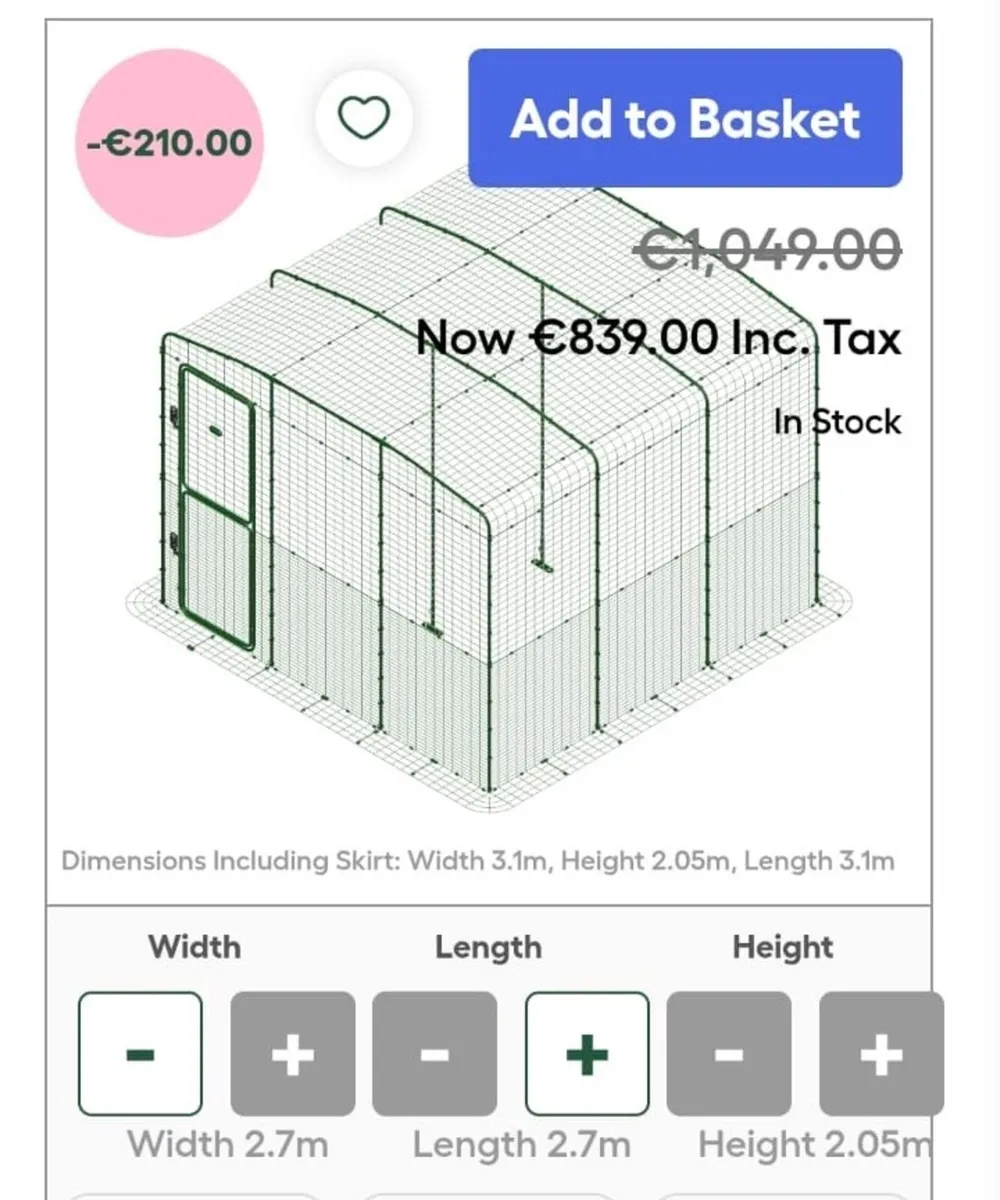Click the Height column heading
Screen dimensions: 1000x1200
click(x=782, y=947)
